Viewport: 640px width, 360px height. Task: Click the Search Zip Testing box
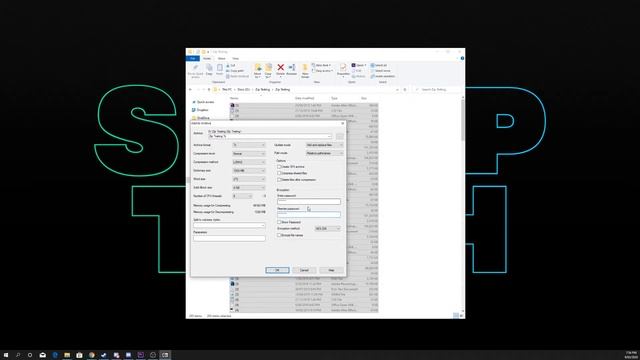[439, 89]
